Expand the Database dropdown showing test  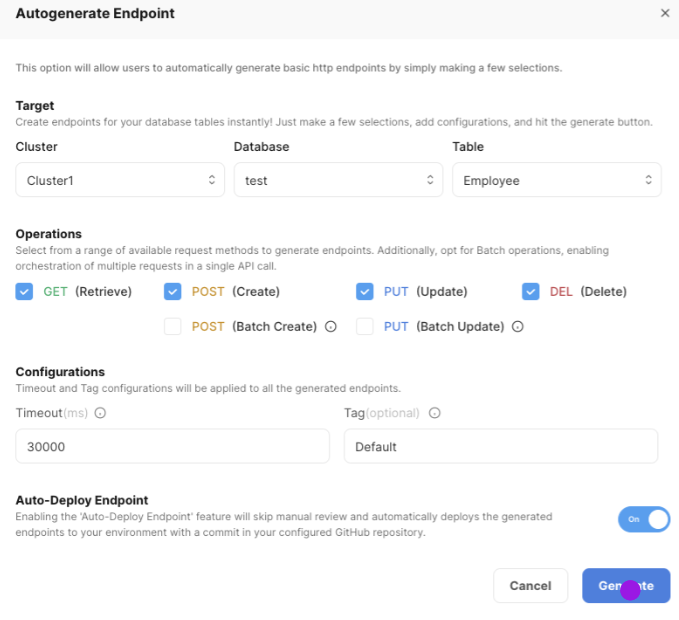[x=337, y=180]
